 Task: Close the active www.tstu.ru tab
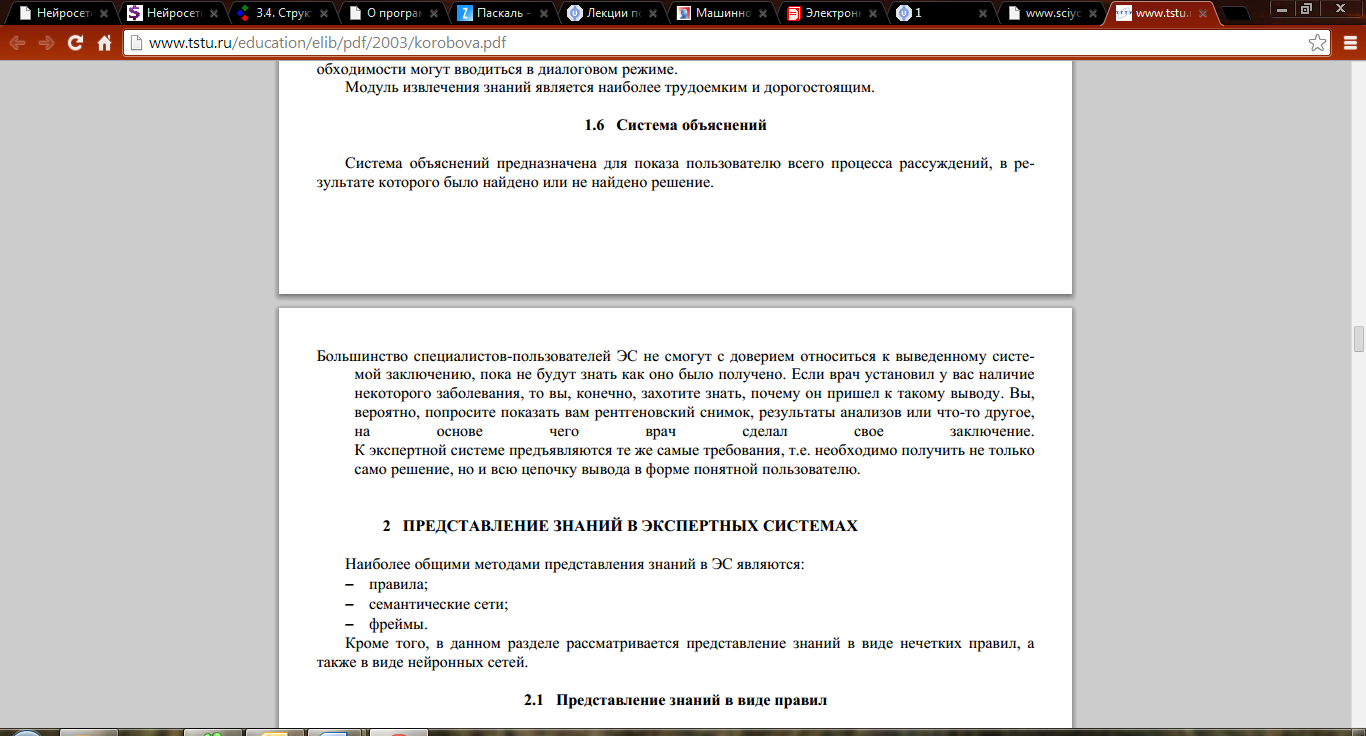pyautogui.click(x=1204, y=14)
